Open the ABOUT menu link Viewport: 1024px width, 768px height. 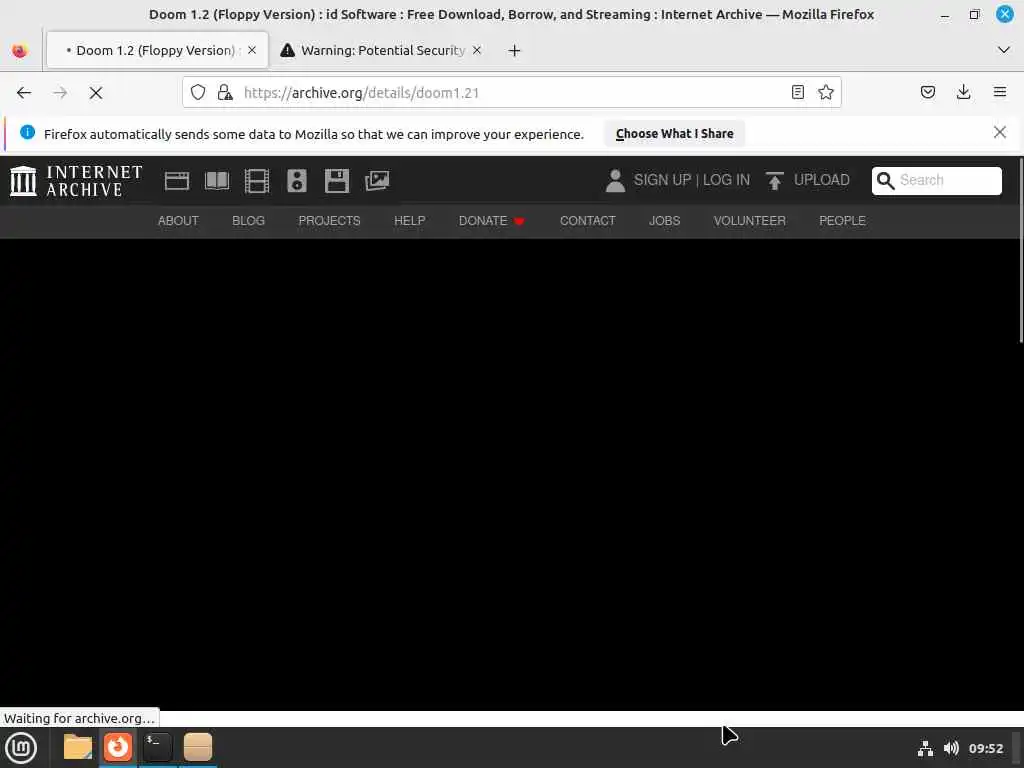(178, 221)
